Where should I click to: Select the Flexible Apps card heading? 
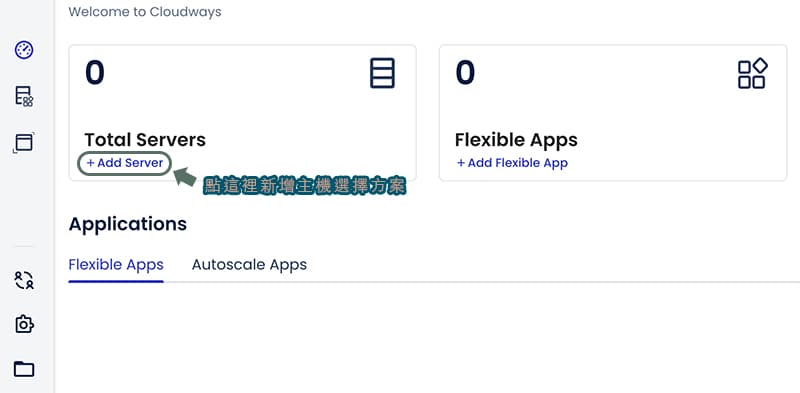point(516,140)
